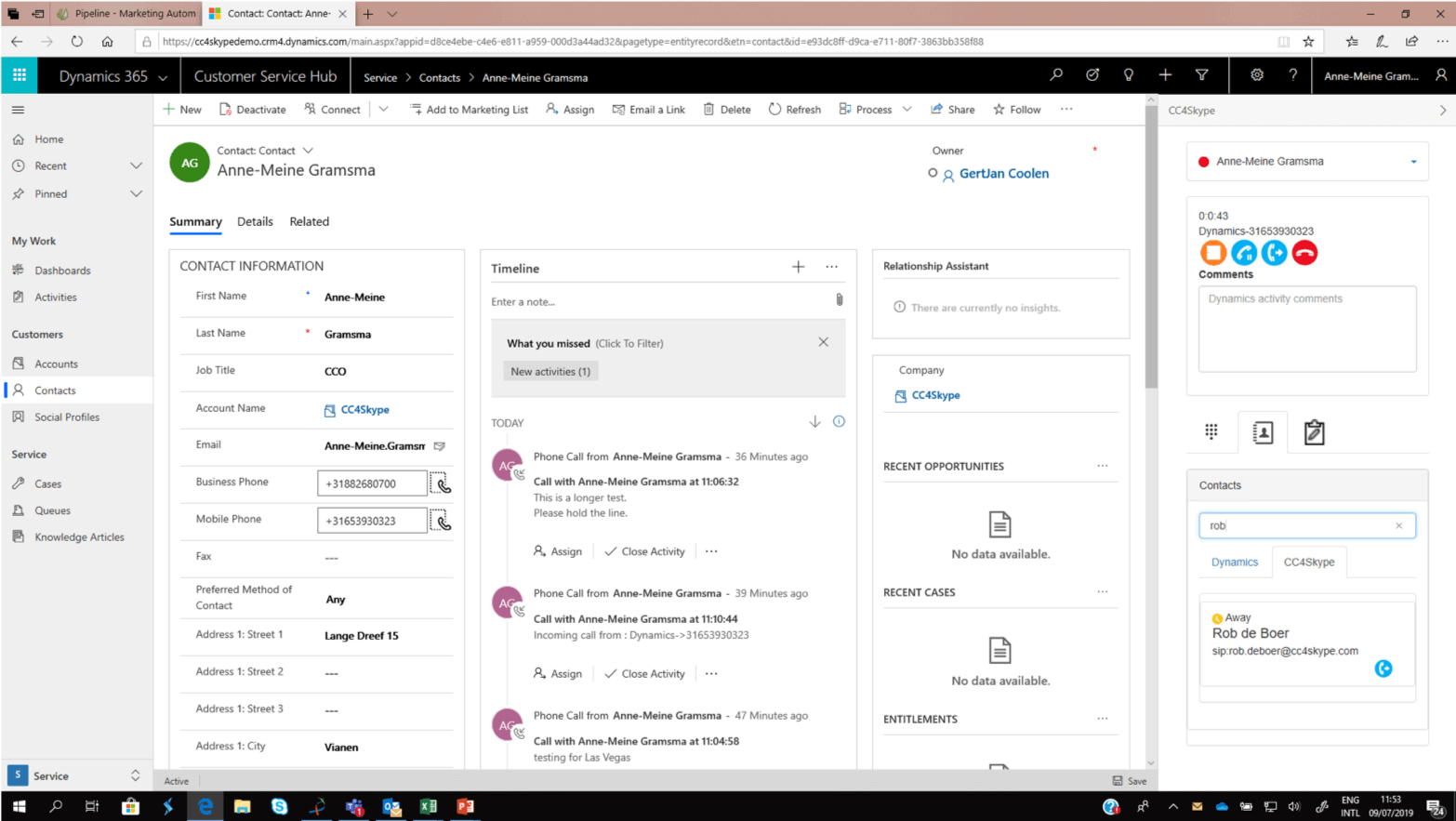
Task: Dial the Business Phone number with its call icon
Action: click(442, 483)
